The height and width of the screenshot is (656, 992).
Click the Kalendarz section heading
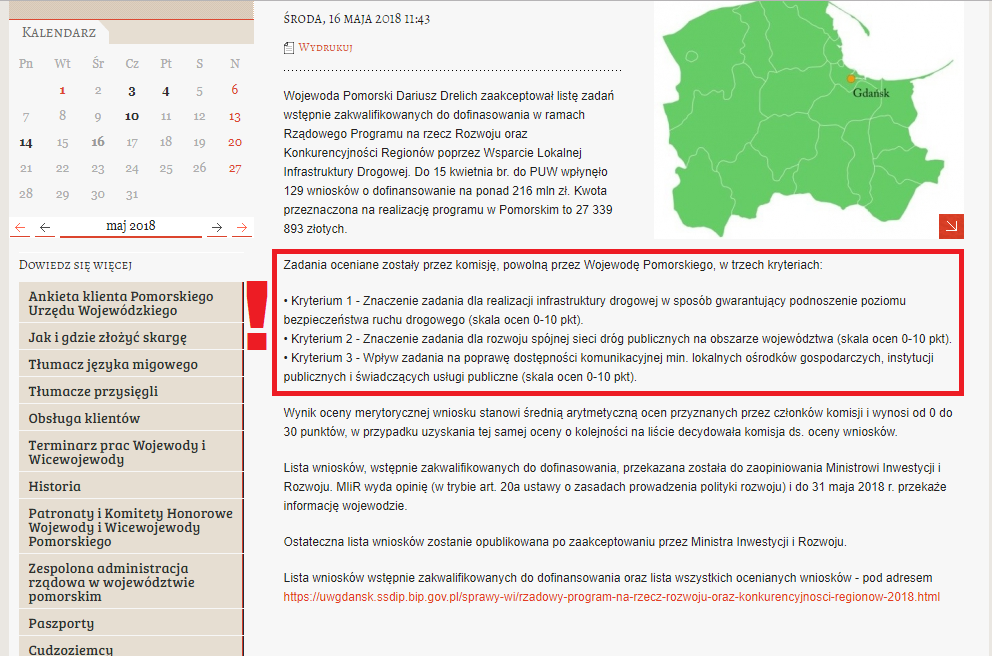pos(59,32)
